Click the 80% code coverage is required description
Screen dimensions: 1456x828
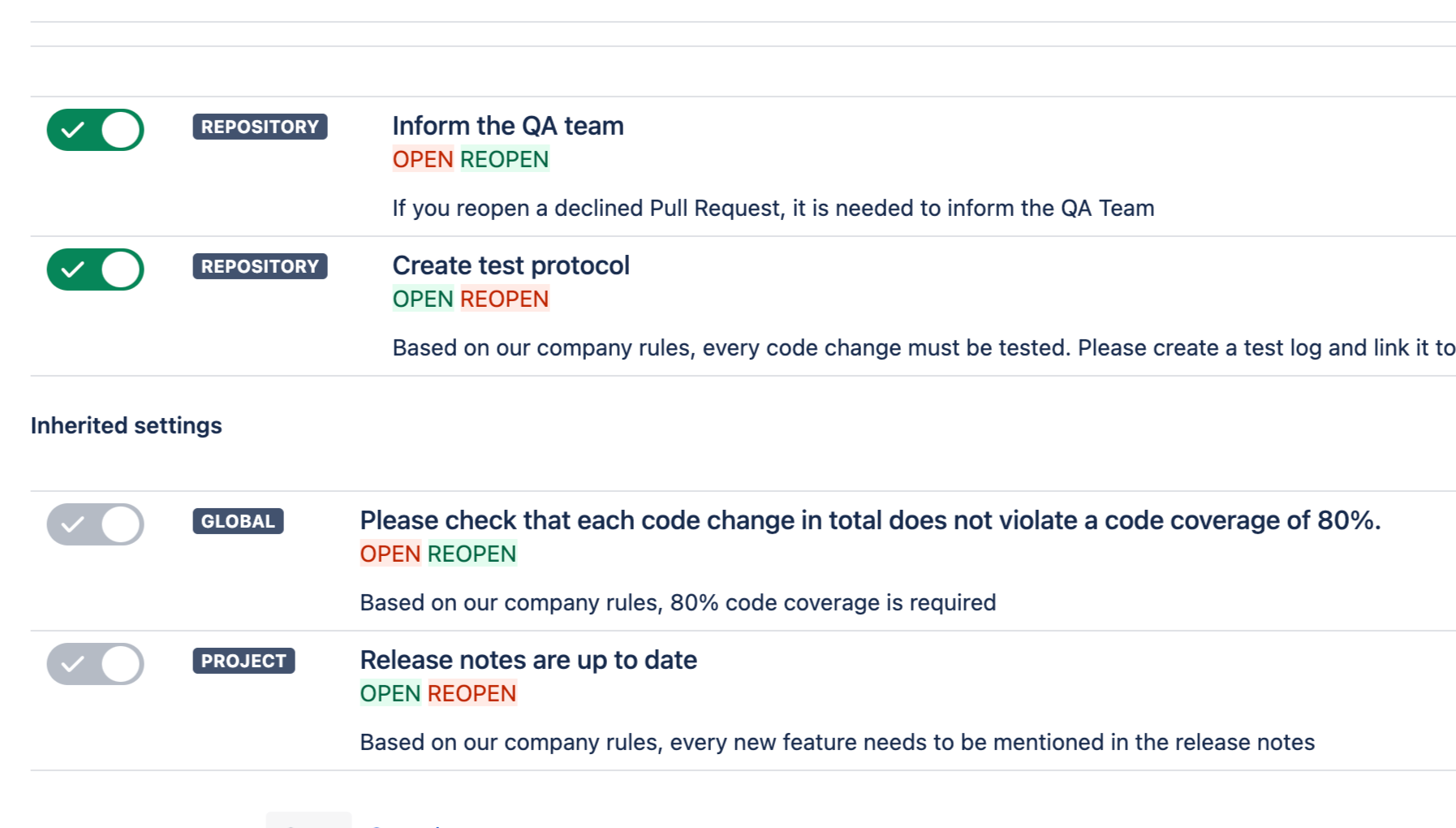(678, 602)
